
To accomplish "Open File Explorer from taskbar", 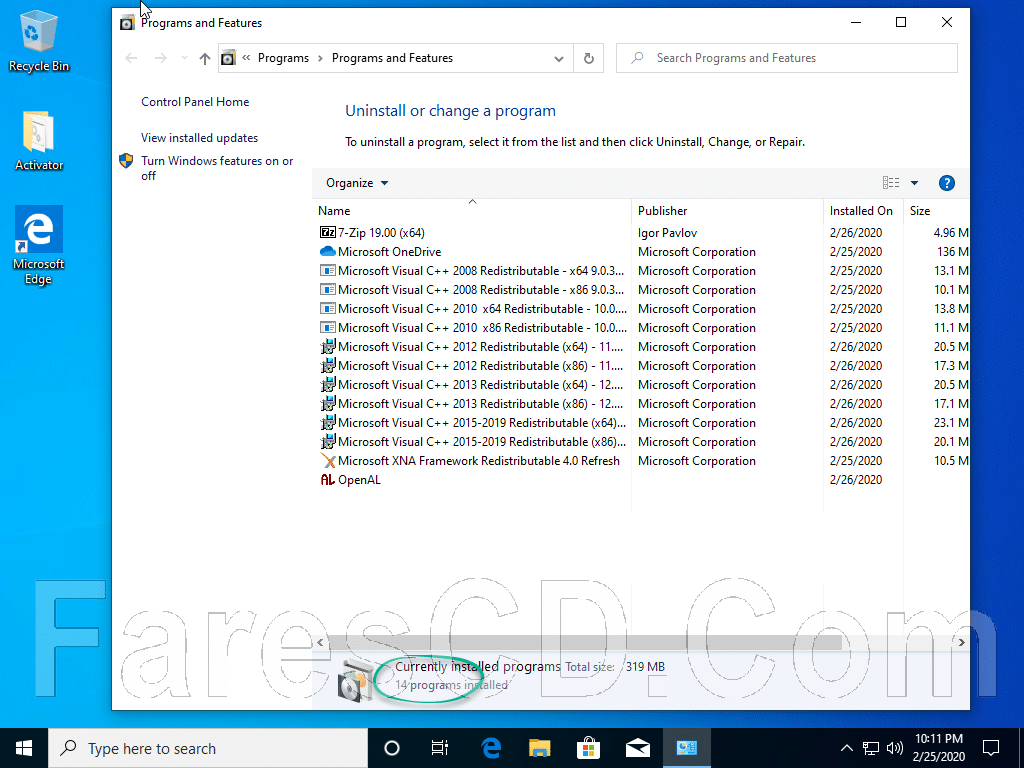I will point(539,748).
